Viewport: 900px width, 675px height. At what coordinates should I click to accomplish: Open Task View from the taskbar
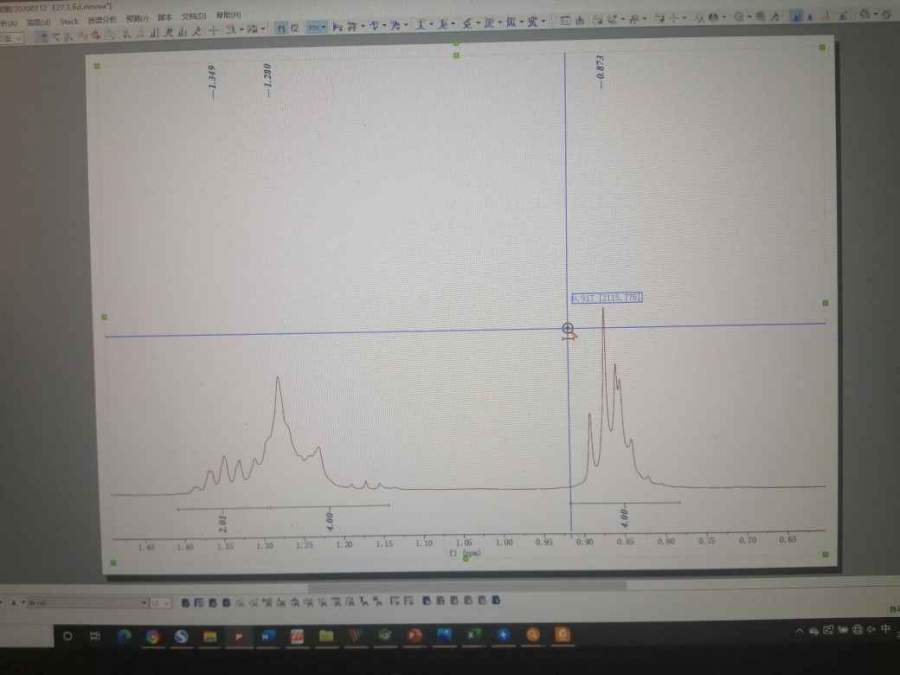click(95, 636)
